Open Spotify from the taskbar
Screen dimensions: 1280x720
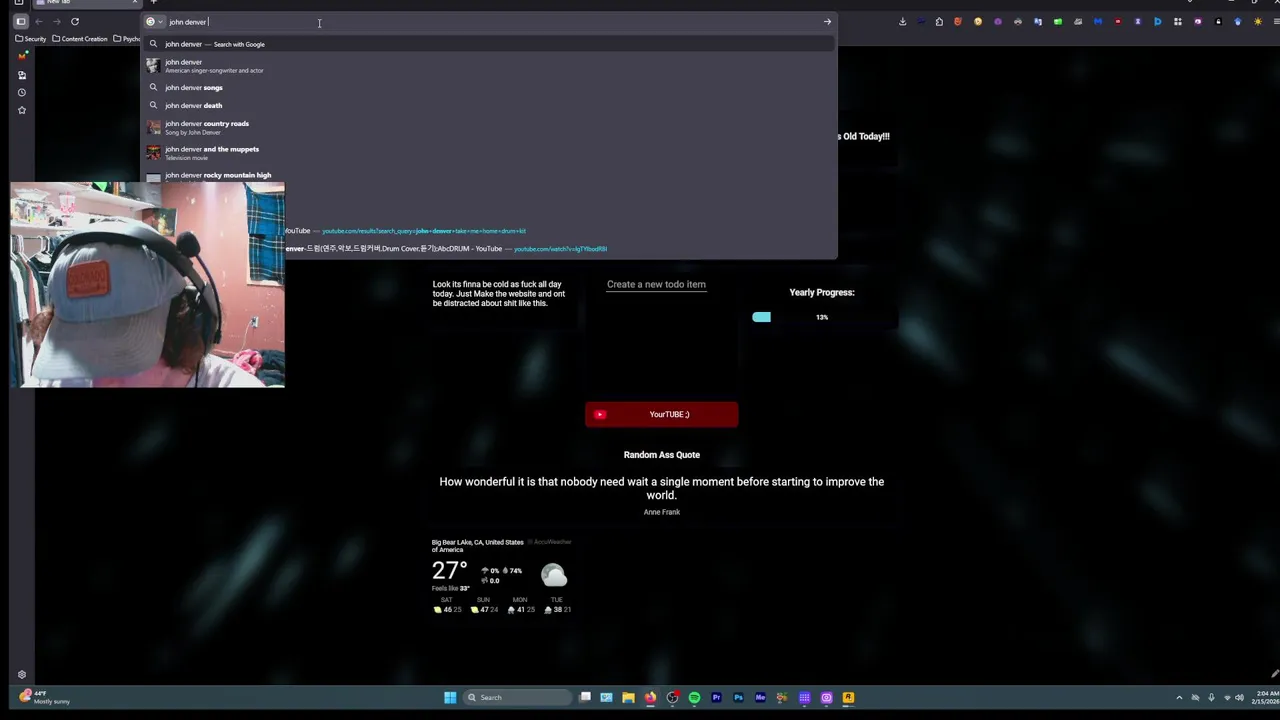(694, 698)
